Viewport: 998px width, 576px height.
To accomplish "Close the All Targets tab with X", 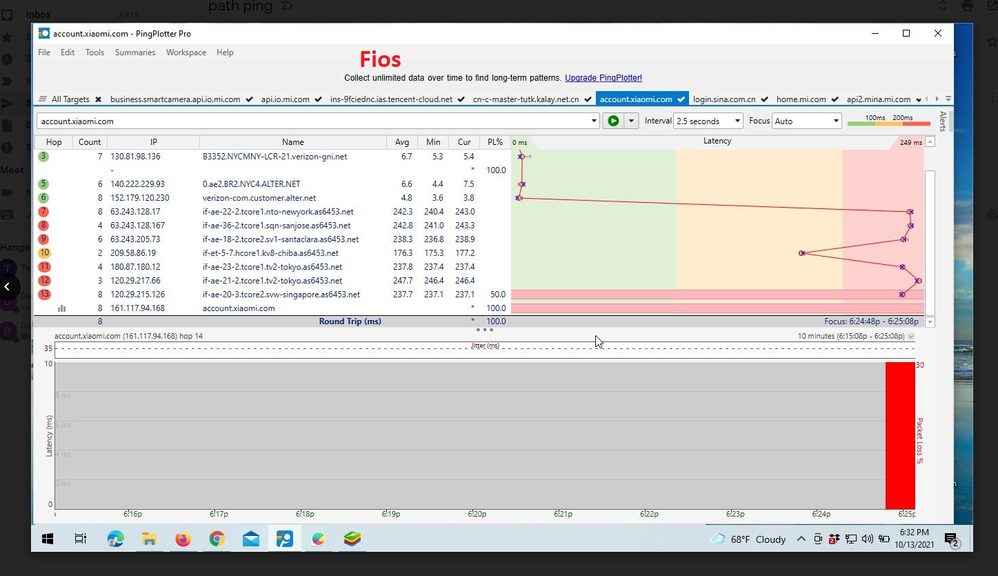I will (99, 99).
